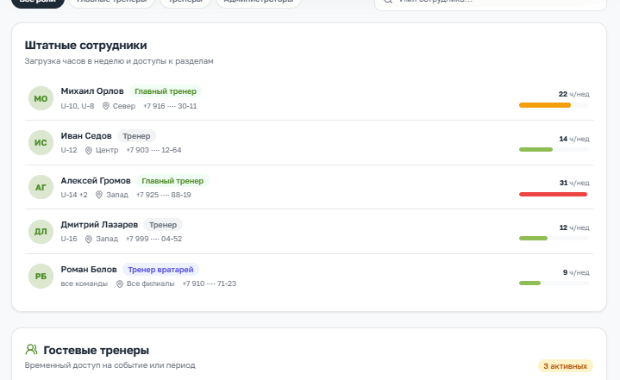Click the Главный тренер badge of Алексей Громов
The height and width of the screenshot is (380, 620).
coord(172,181)
